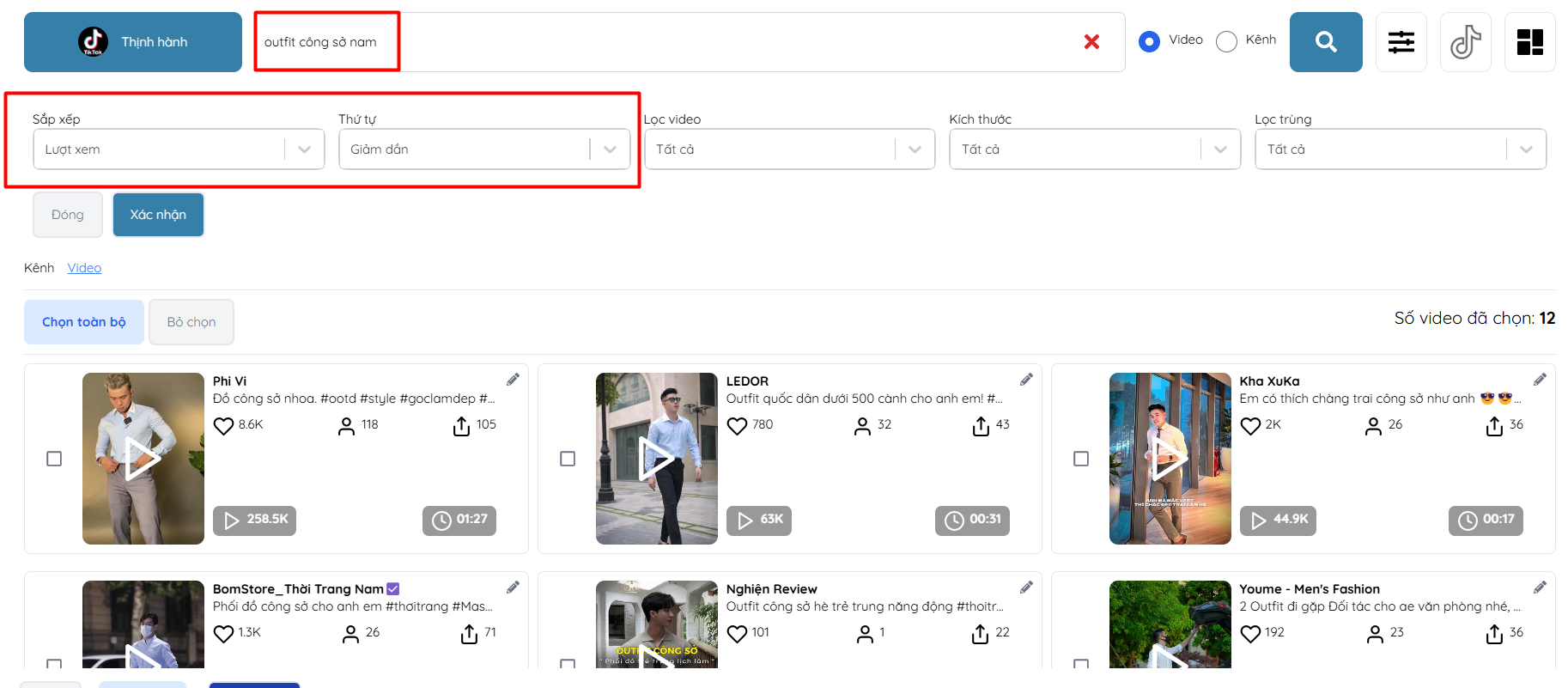Click heart icon on Kha XuKa video
Viewport: 1568px width, 688px height.
[x=1250, y=426]
